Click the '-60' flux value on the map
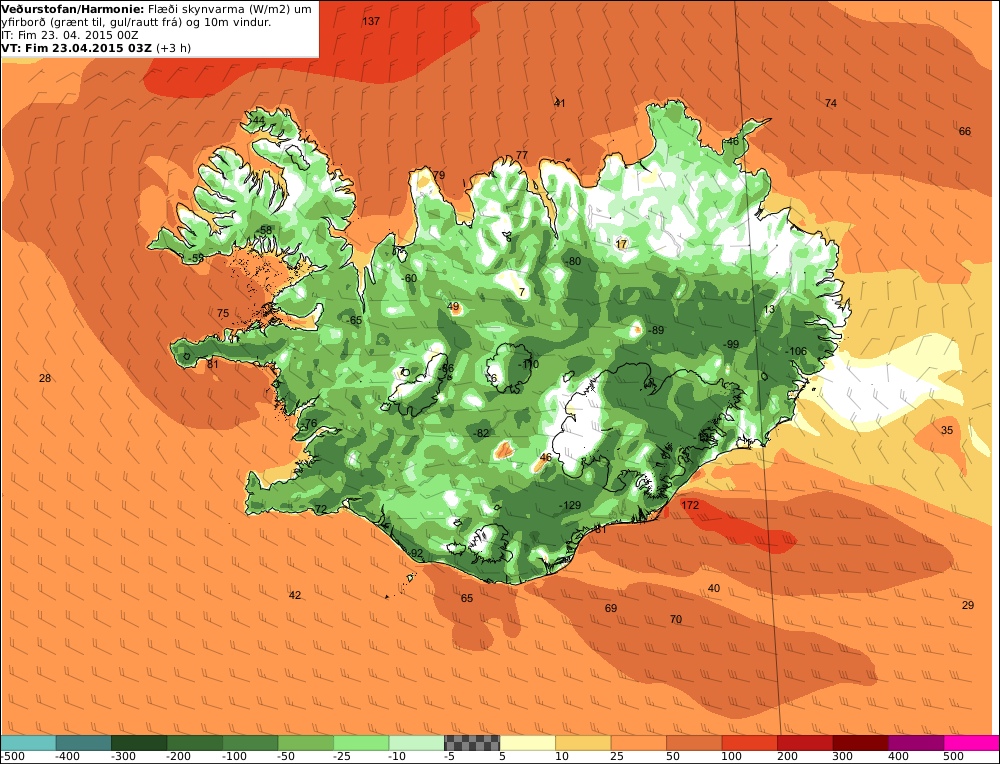The height and width of the screenshot is (764, 1000). pyautogui.click(x=408, y=278)
